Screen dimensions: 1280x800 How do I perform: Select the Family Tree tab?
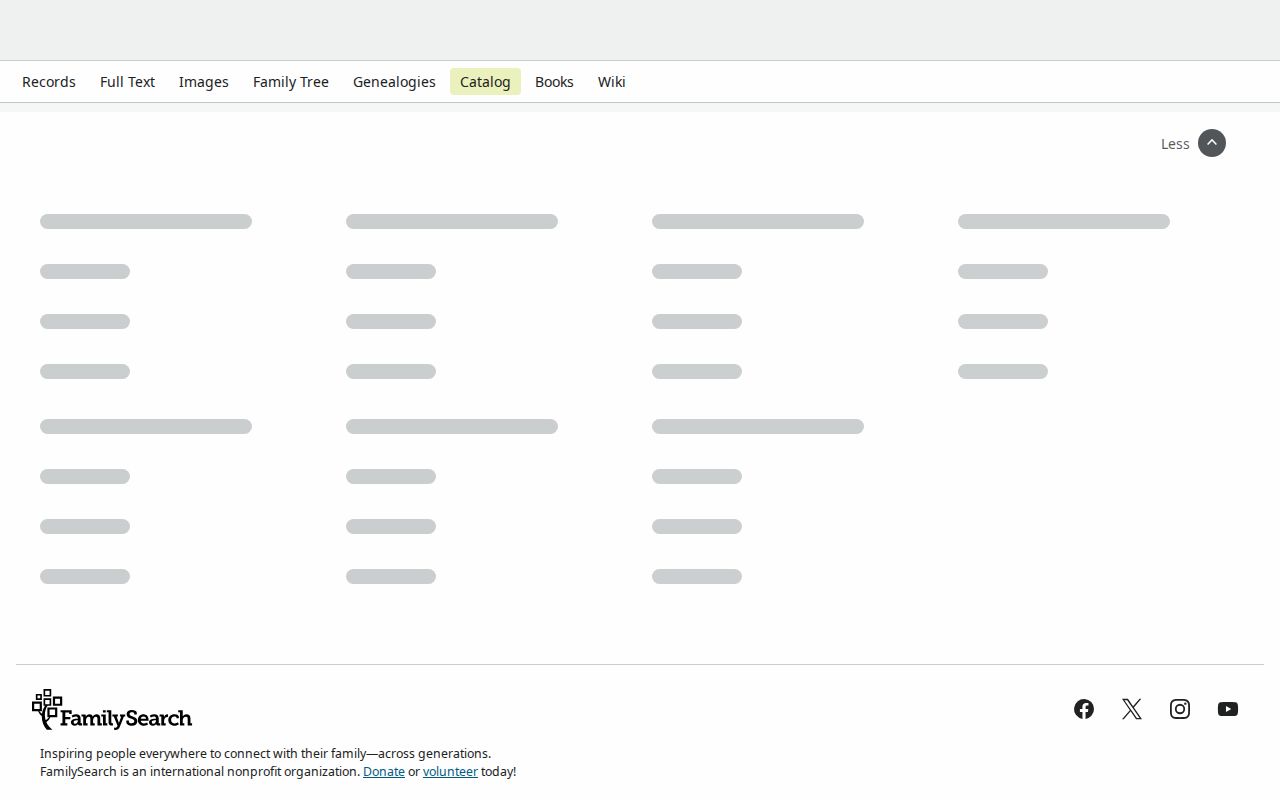click(x=291, y=82)
